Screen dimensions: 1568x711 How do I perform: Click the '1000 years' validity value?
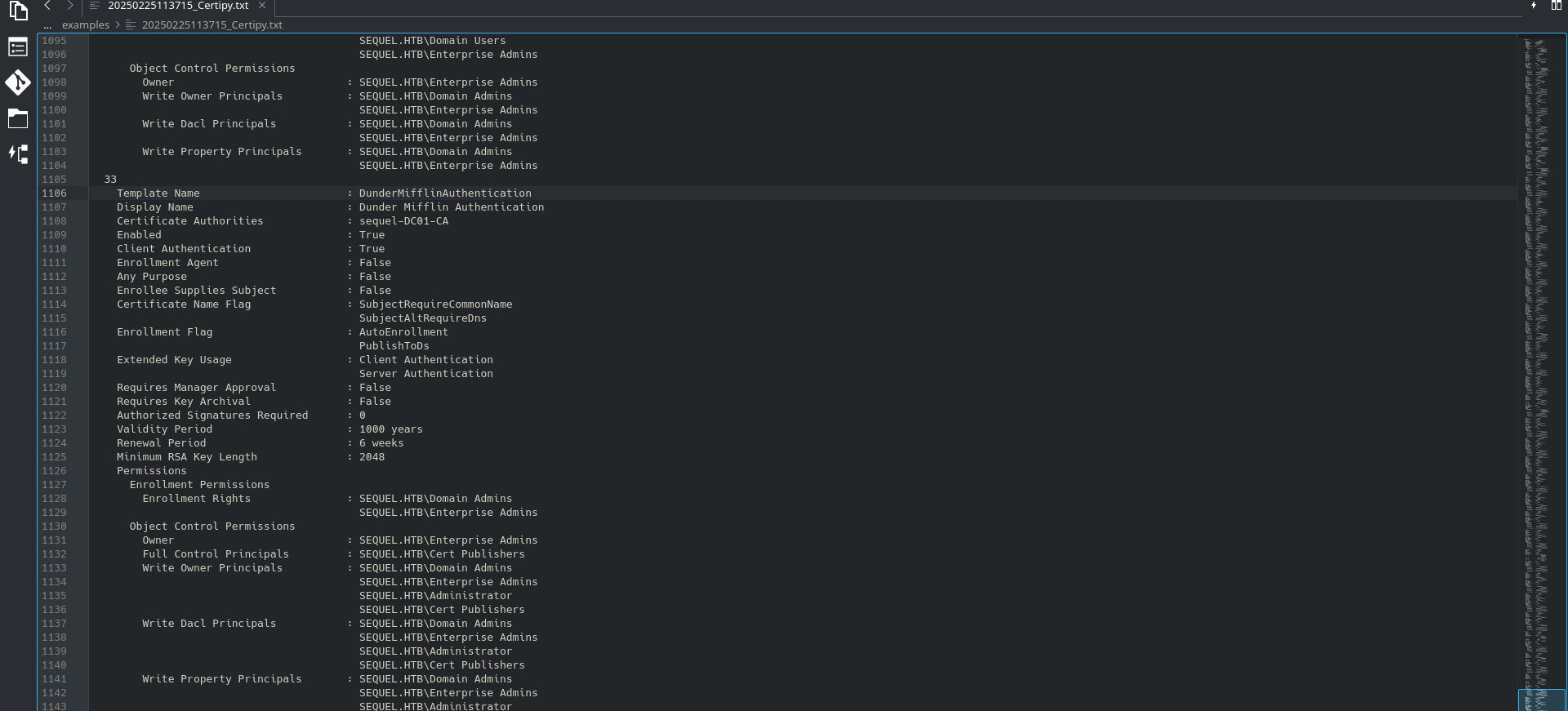pyautogui.click(x=391, y=429)
